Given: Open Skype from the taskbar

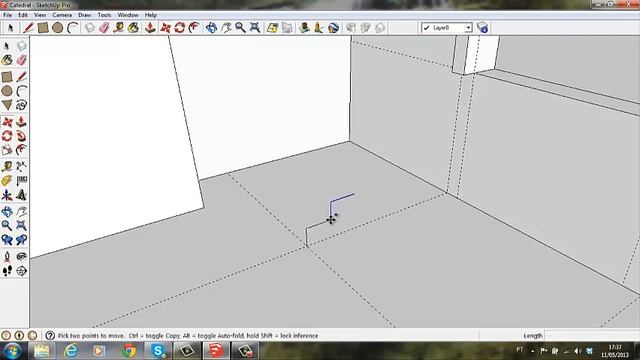Looking at the screenshot, I should pos(158,351).
